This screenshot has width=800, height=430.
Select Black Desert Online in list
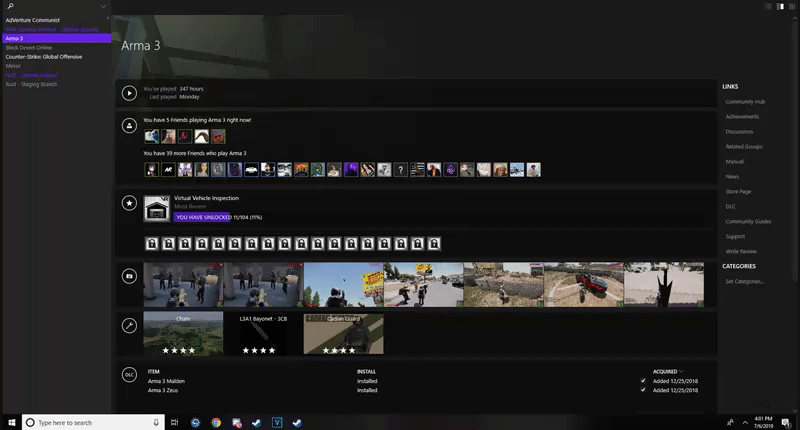(29, 47)
